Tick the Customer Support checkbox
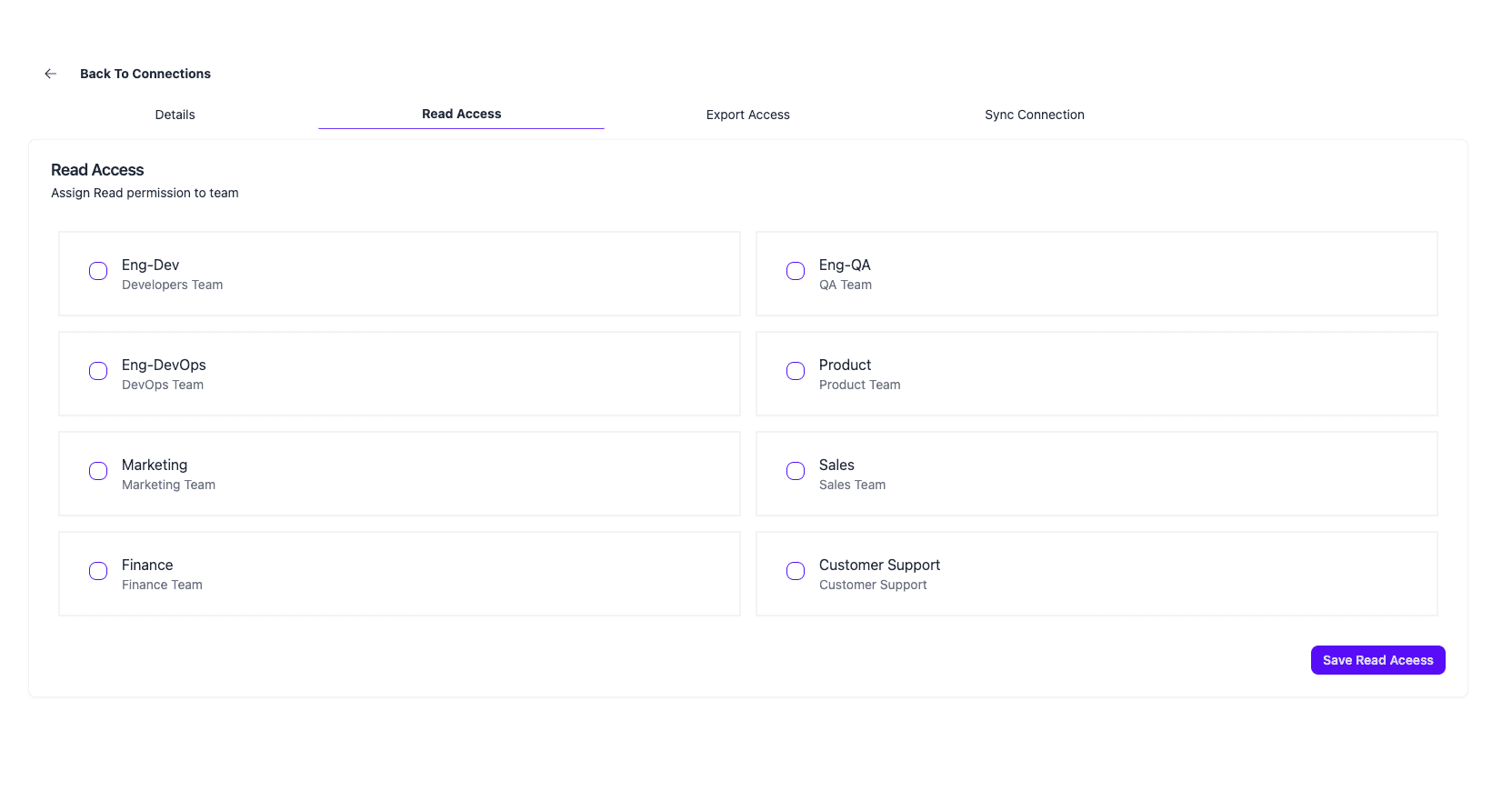 tap(796, 571)
